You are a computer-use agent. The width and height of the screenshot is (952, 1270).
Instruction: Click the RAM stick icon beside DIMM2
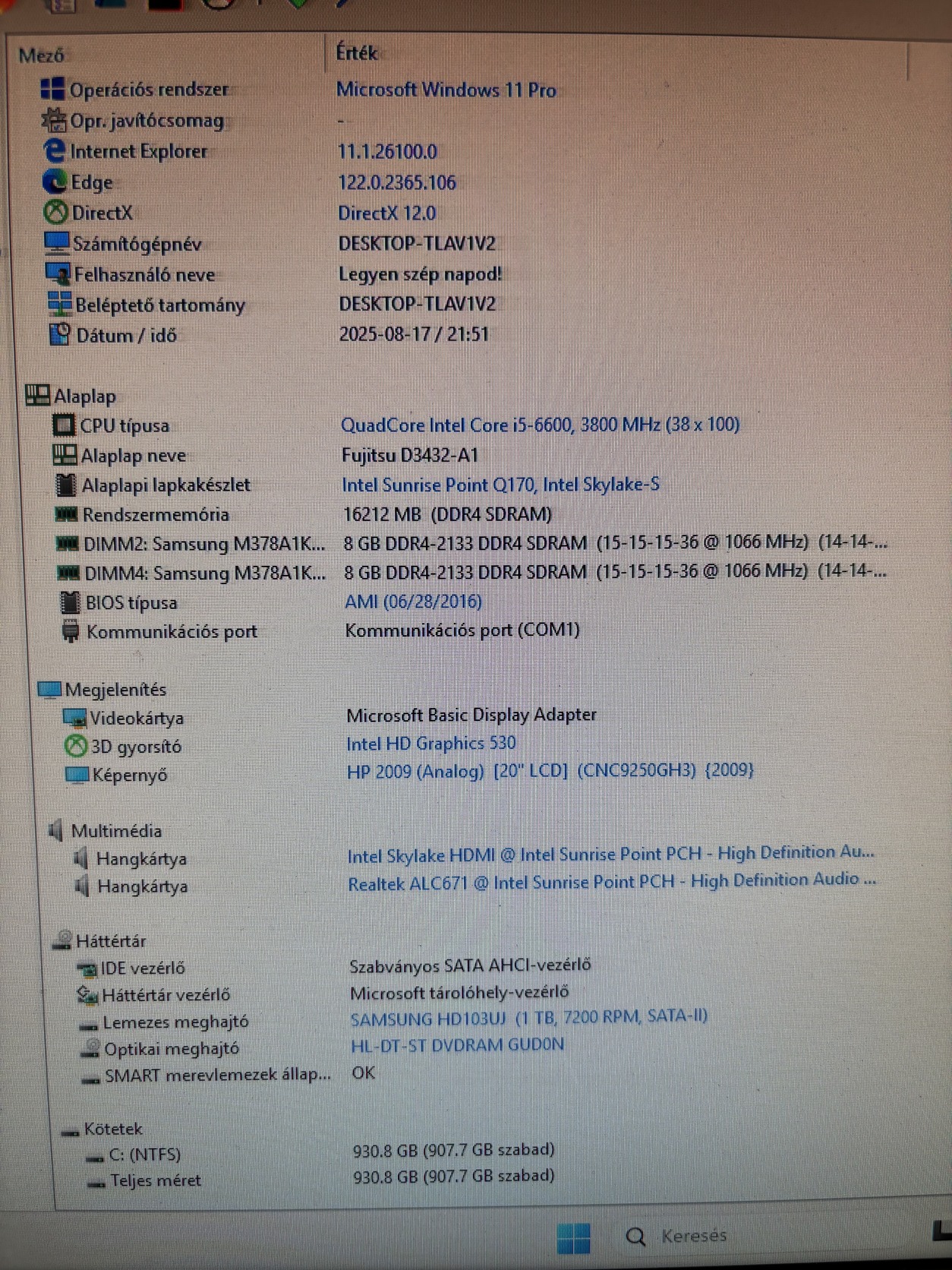(x=68, y=543)
